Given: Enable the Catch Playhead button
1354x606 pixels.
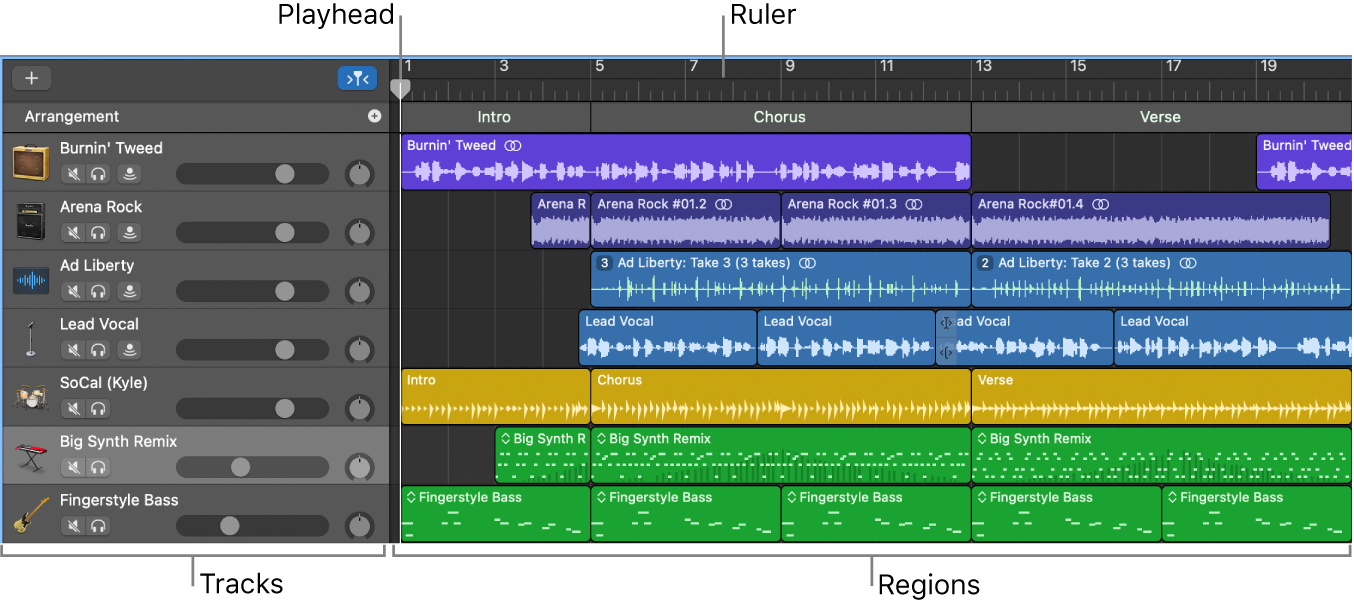Looking at the screenshot, I should (x=357, y=78).
